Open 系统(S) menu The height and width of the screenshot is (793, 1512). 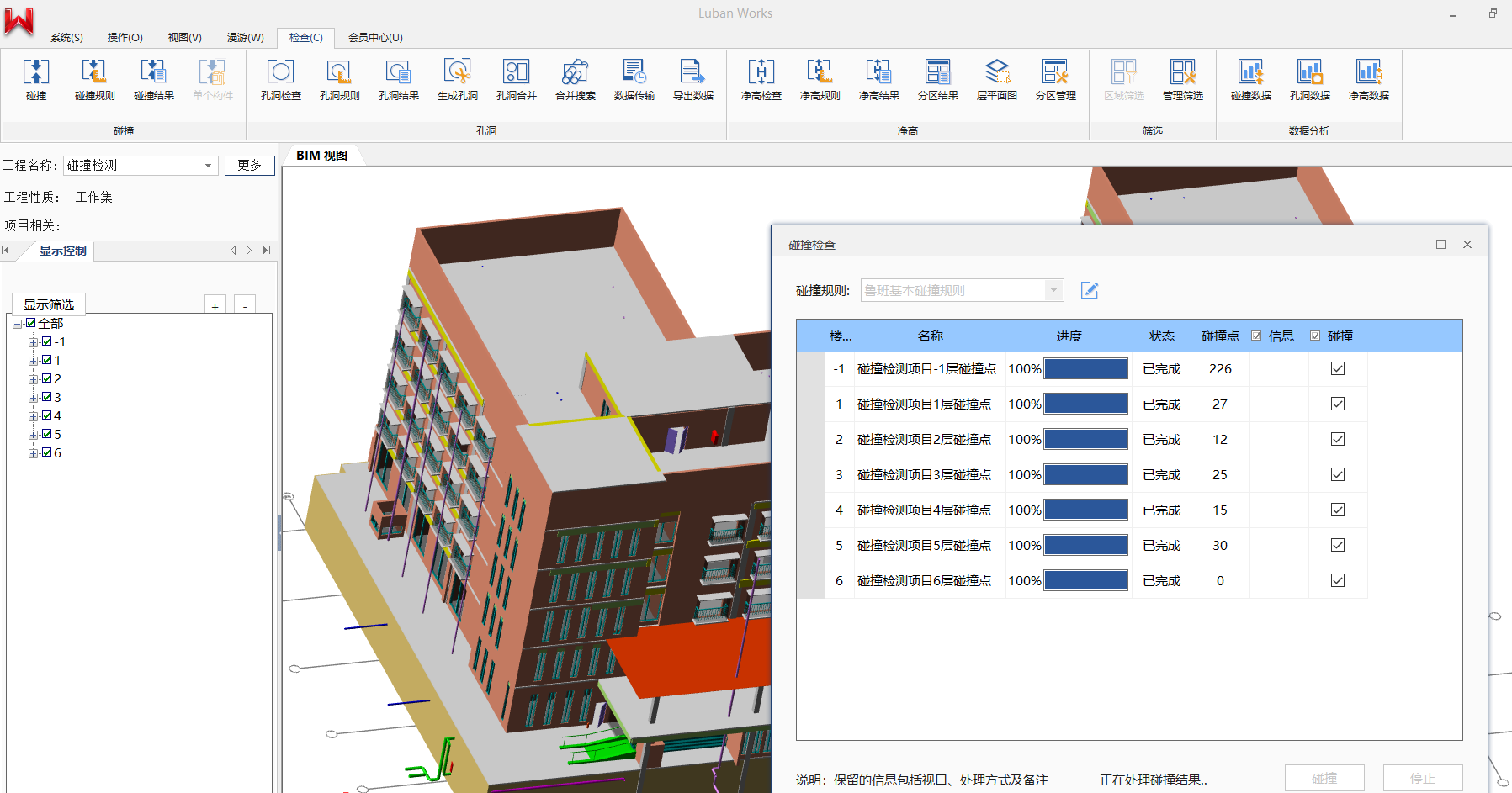66,38
